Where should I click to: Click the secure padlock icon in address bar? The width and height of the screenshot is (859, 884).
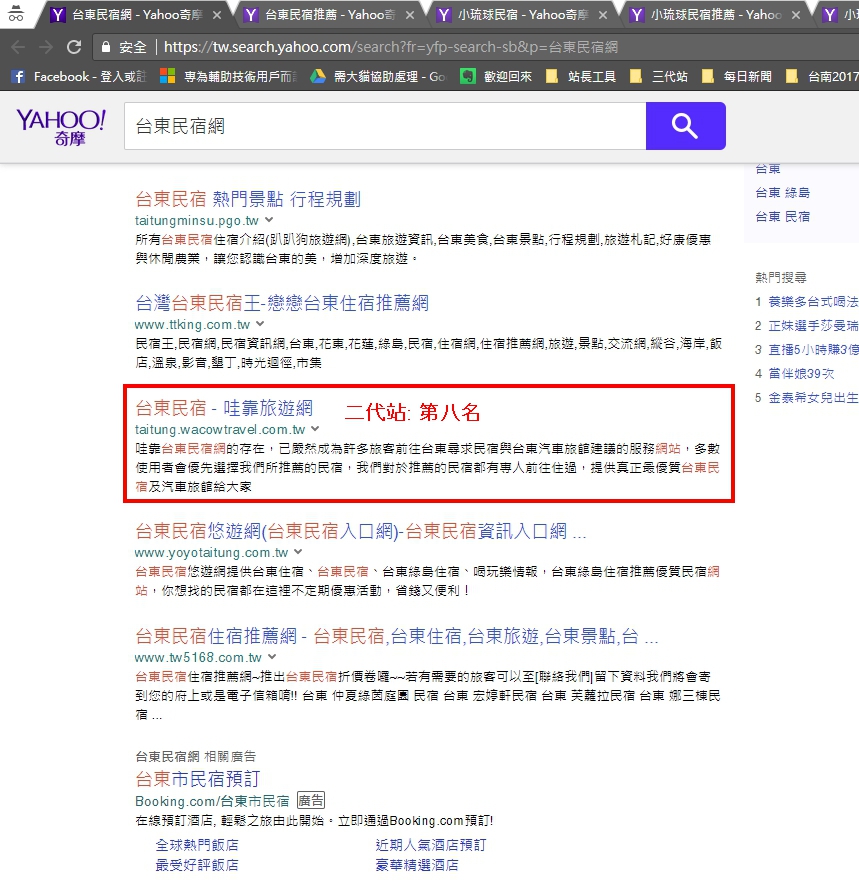[x=105, y=47]
